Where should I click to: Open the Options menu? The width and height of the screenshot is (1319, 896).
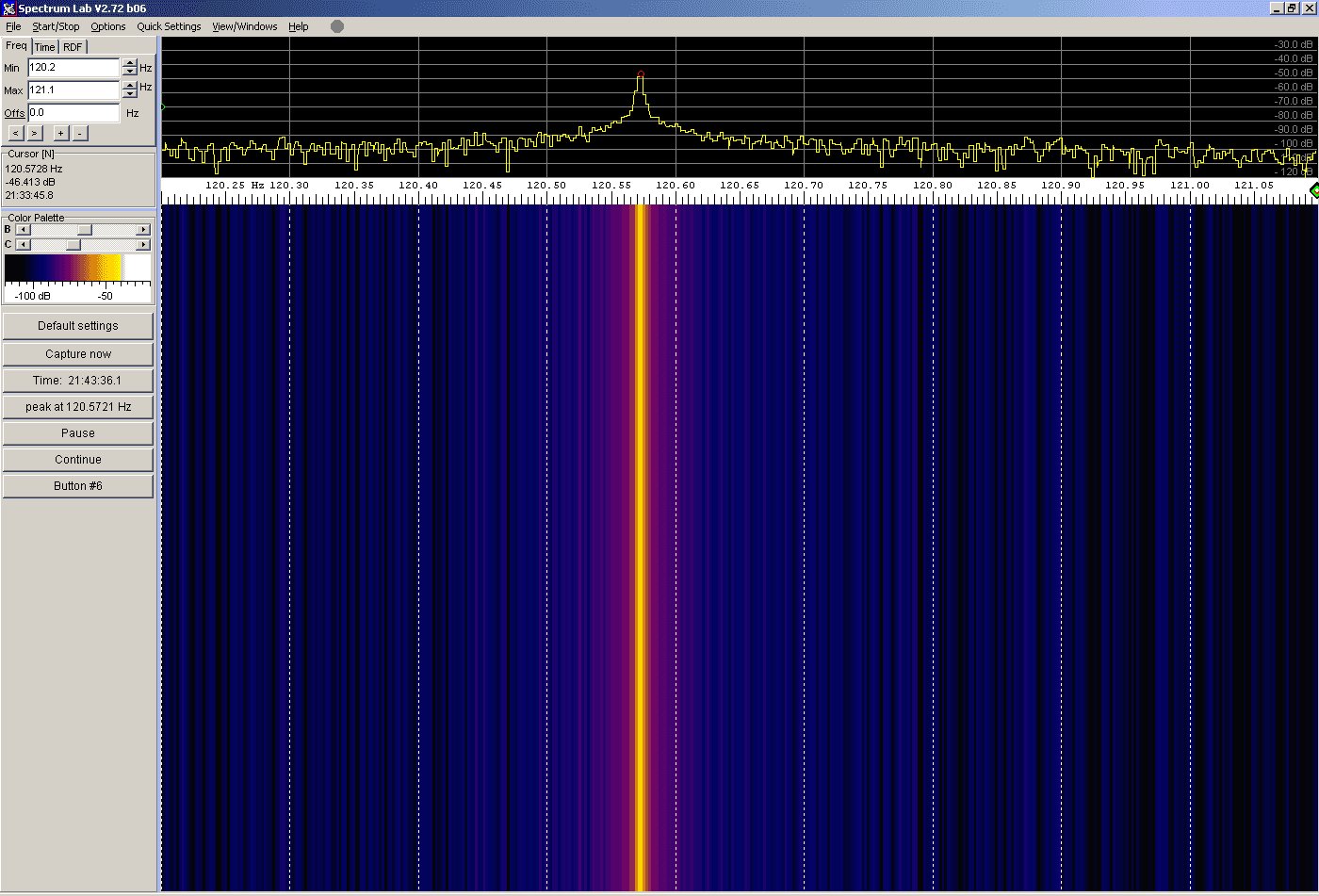108,26
